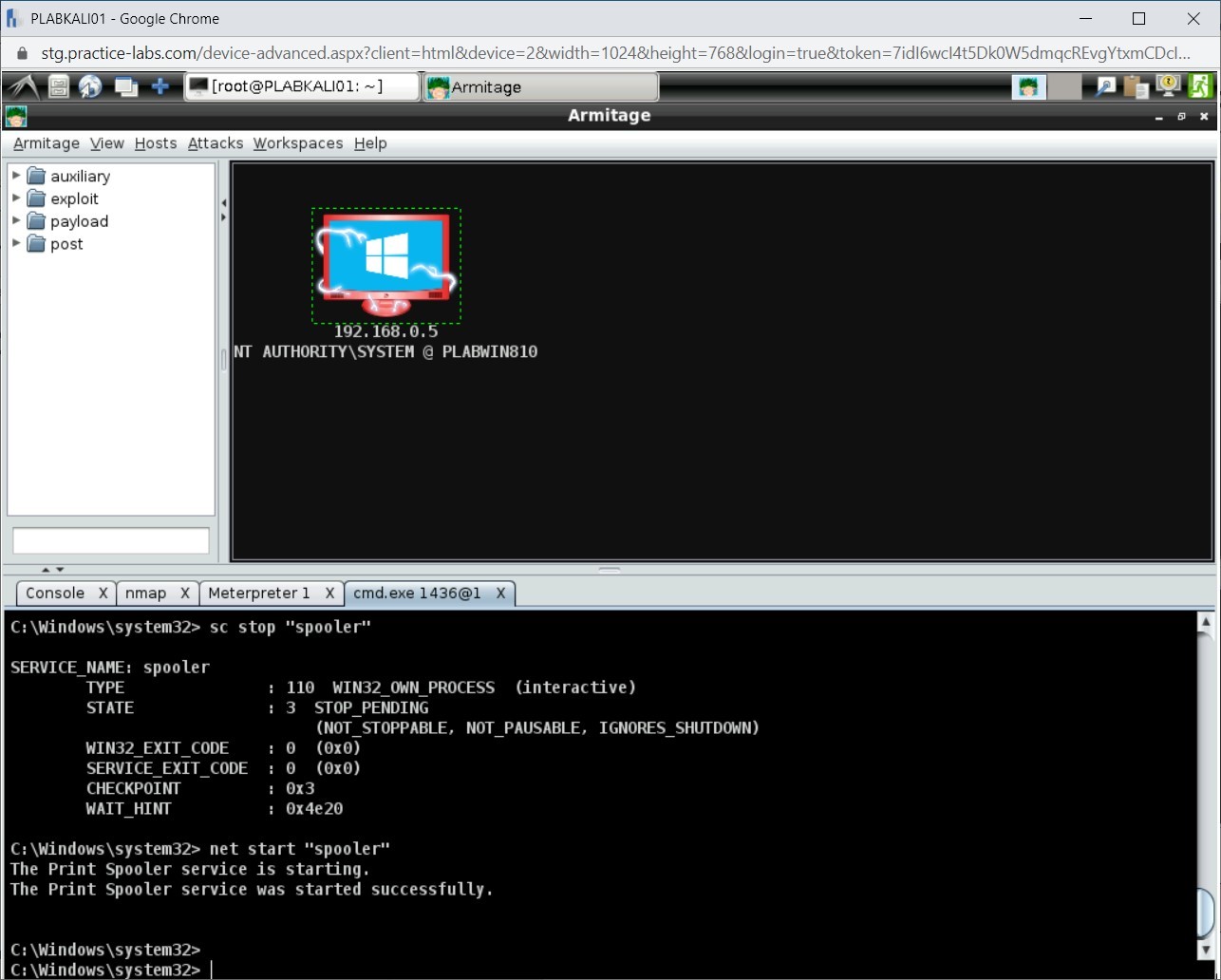Open the file manager icon in the taskbar
Image resolution: width=1221 pixels, height=980 pixels.
click(56, 85)
